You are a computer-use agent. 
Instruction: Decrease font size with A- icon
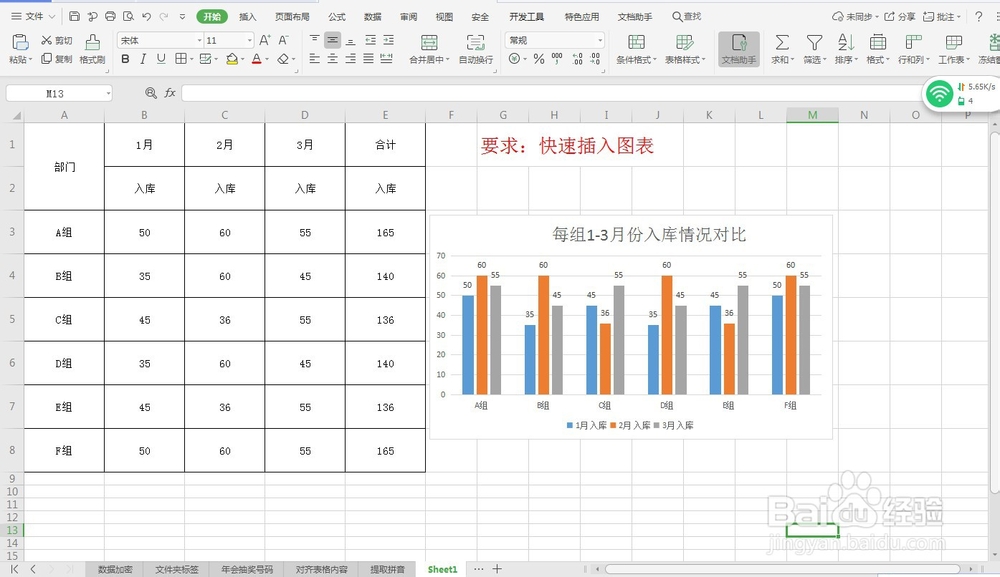point(283,40)
